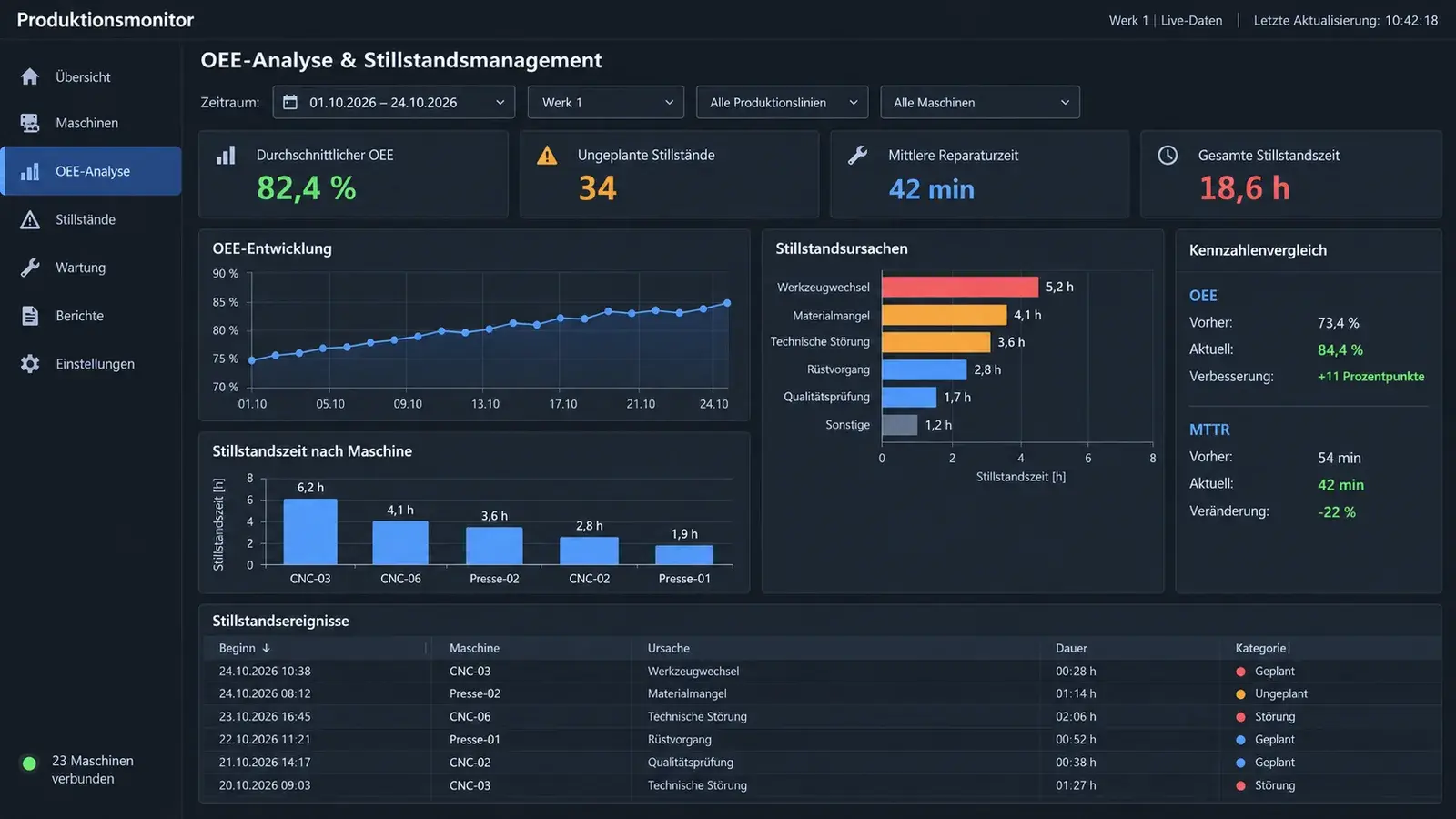Click the CNC-03 bar in machine chart
The image size is (1456, 819).
point(310,531)
